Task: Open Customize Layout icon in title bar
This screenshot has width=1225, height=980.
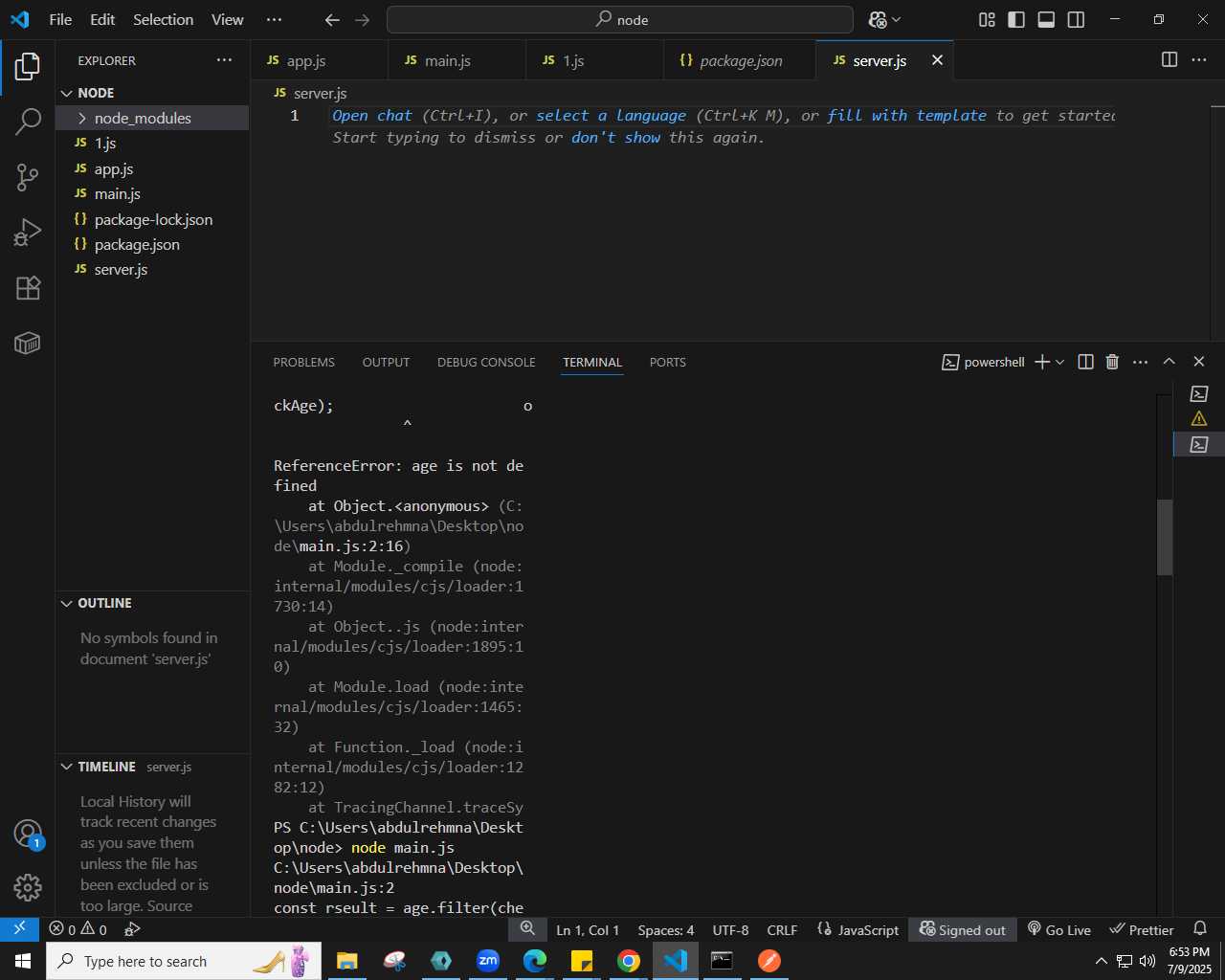Action: [987, 19]
